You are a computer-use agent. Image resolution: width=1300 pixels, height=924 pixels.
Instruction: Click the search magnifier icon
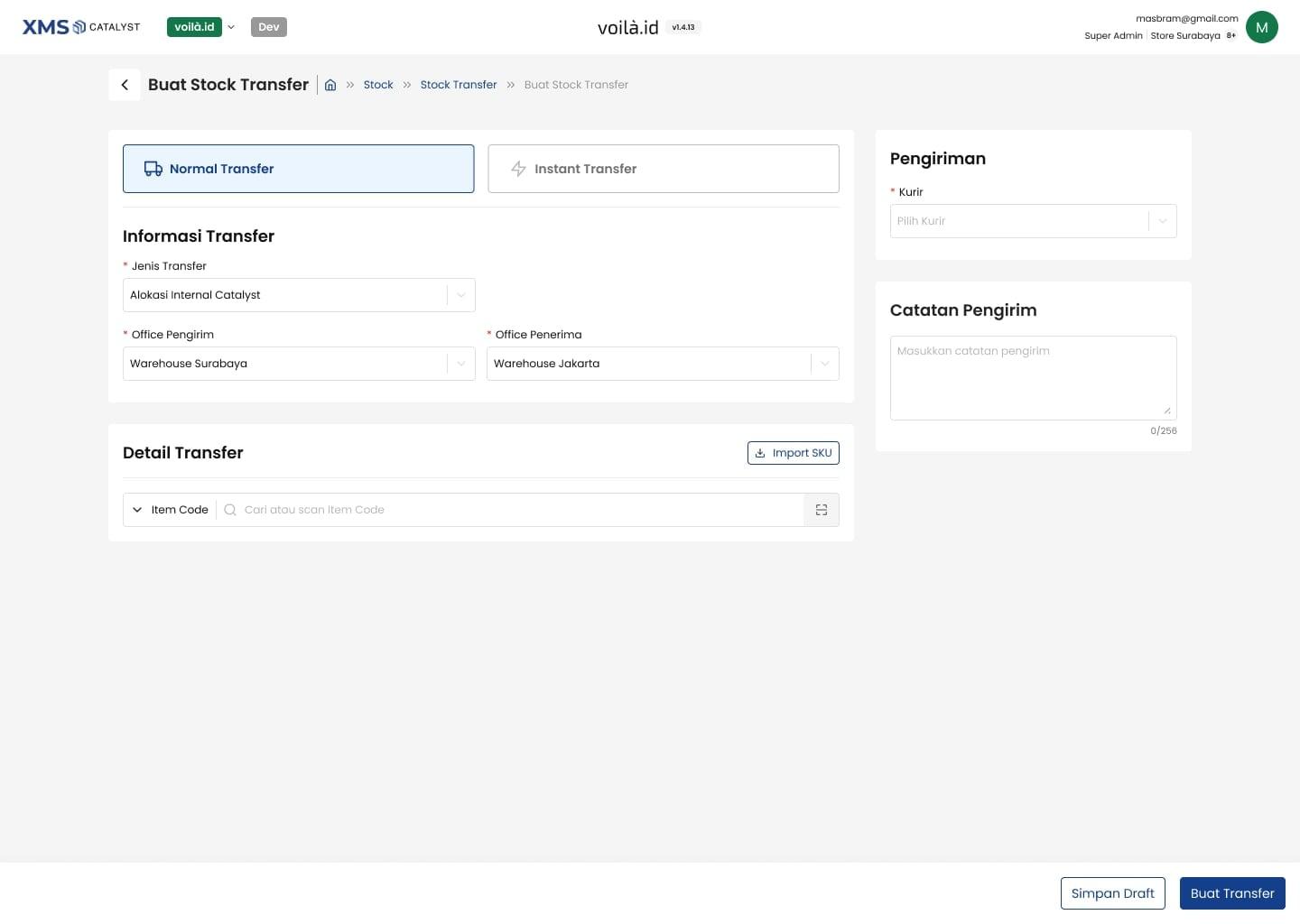[230, 510]
